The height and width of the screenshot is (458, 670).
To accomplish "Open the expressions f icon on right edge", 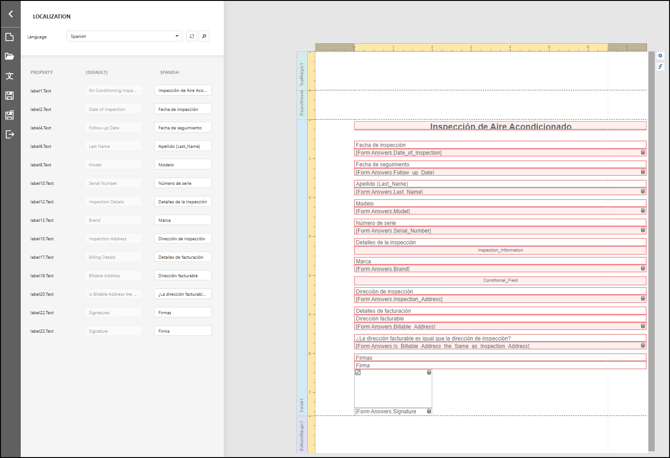I will tap(660, 67).
